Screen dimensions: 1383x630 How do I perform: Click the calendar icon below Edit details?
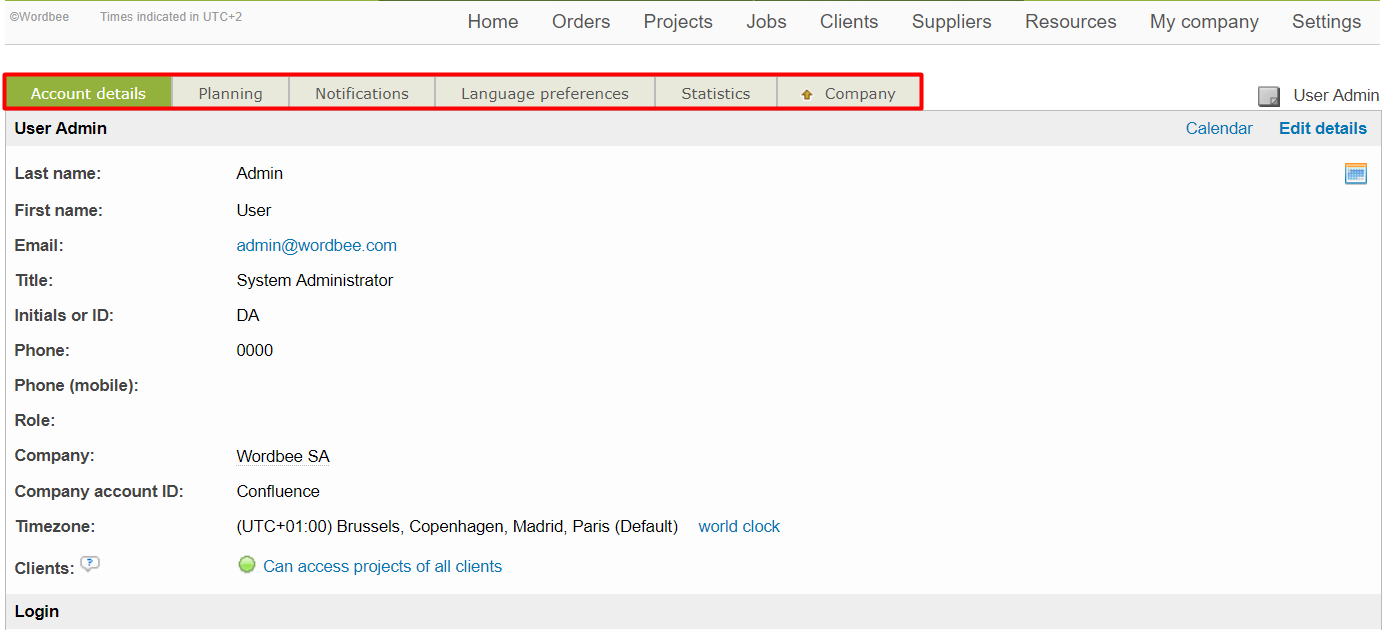pos(1355,174)
